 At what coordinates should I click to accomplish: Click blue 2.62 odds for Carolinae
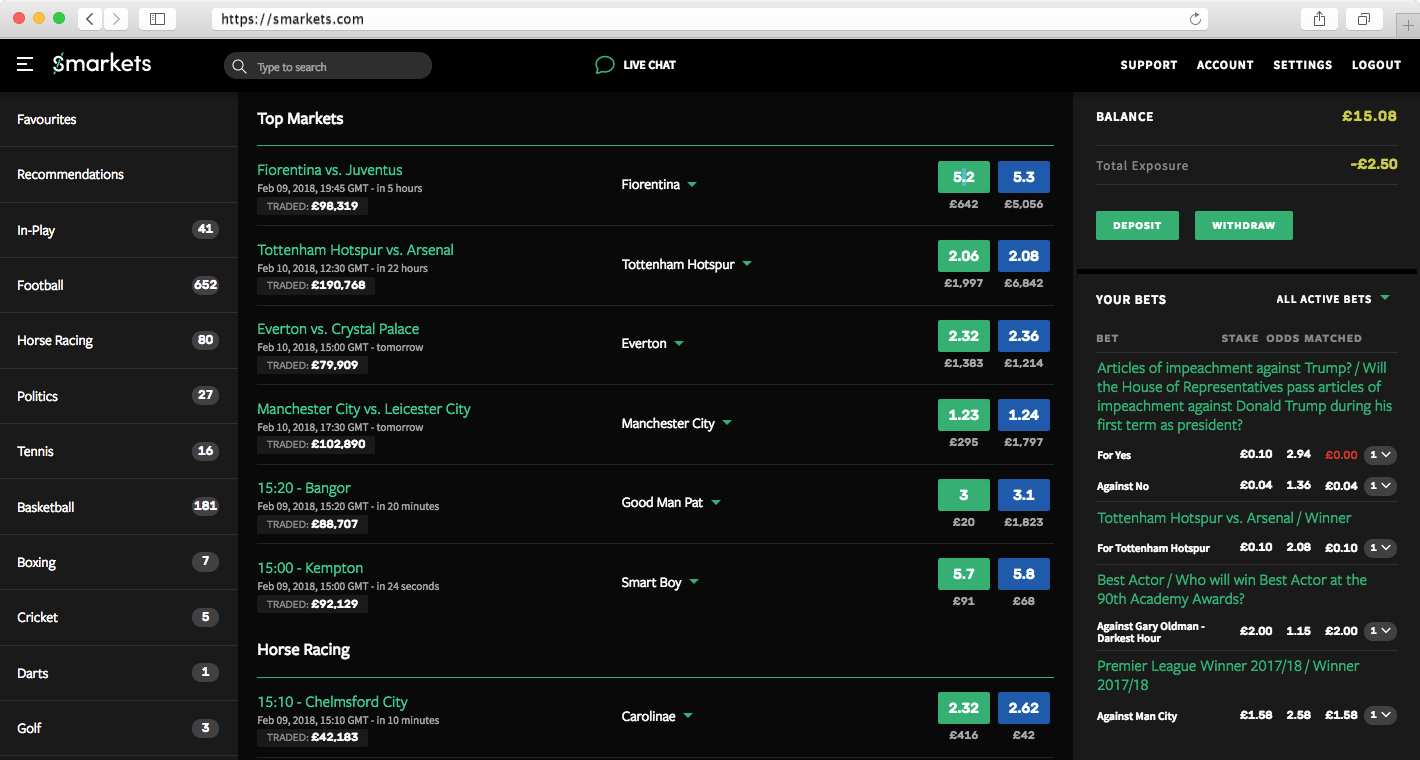pyautogui.click(x=1024, y=708)
